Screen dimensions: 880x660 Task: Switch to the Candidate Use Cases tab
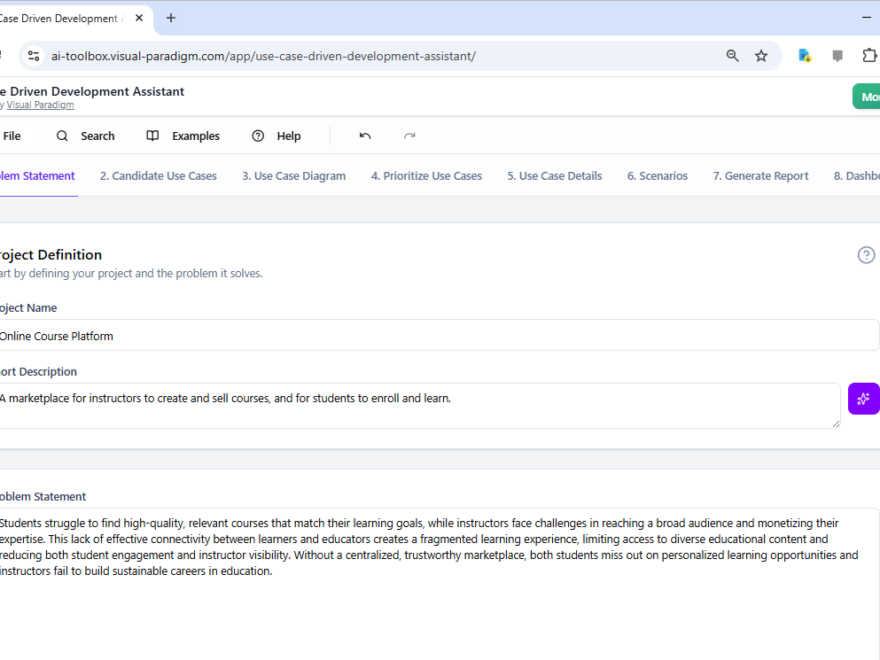pyautogui.click(x=158, y=176)
